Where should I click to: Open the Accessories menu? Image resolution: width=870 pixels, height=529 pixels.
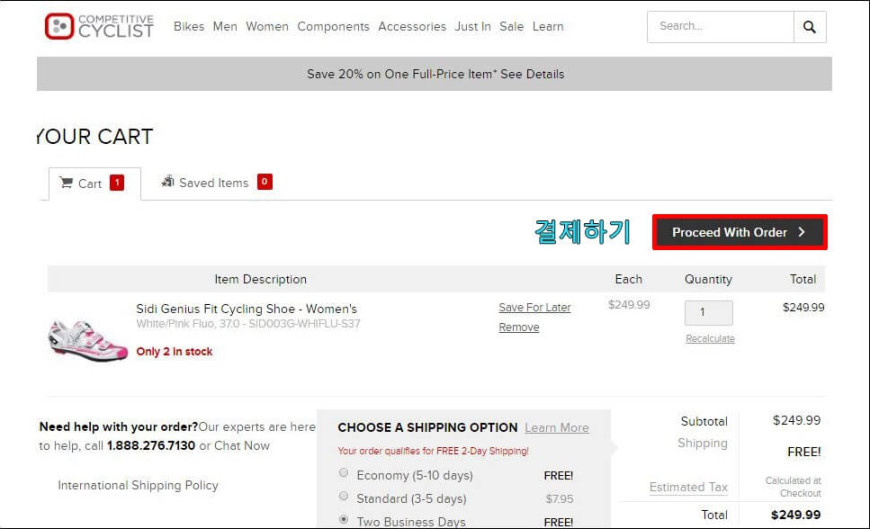pos(412,26)
